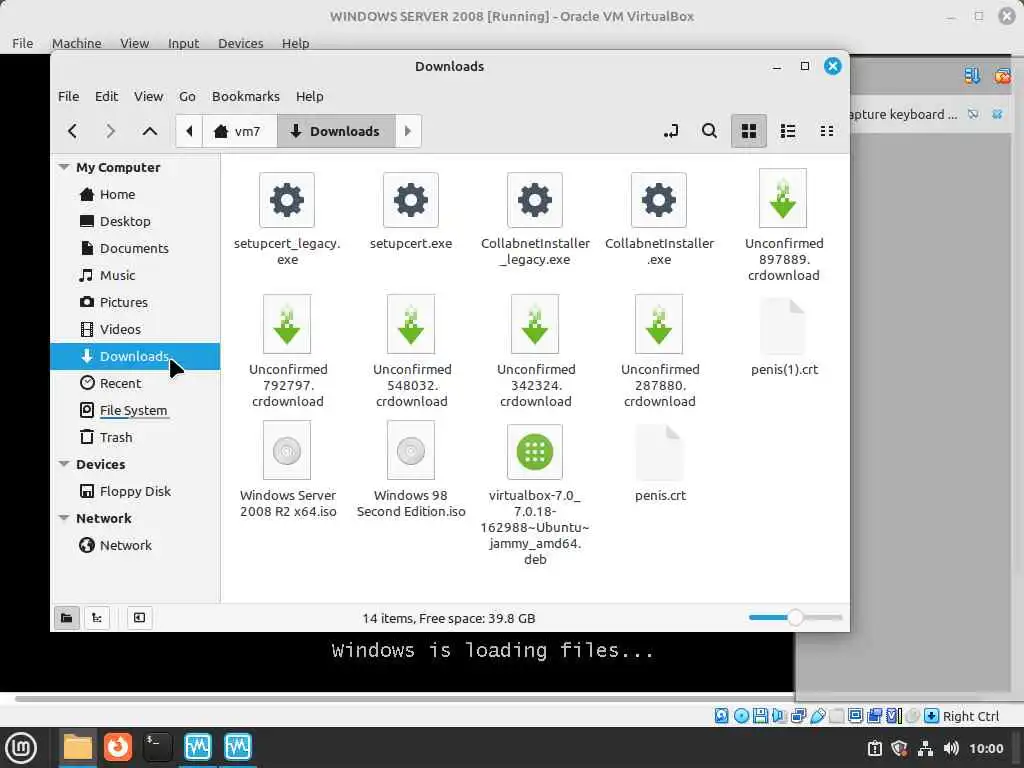Screen dimensions: 1024x768
Task: Open VirtualBox Machine menu
Action: pyautogui.click(x=76, y=43)
